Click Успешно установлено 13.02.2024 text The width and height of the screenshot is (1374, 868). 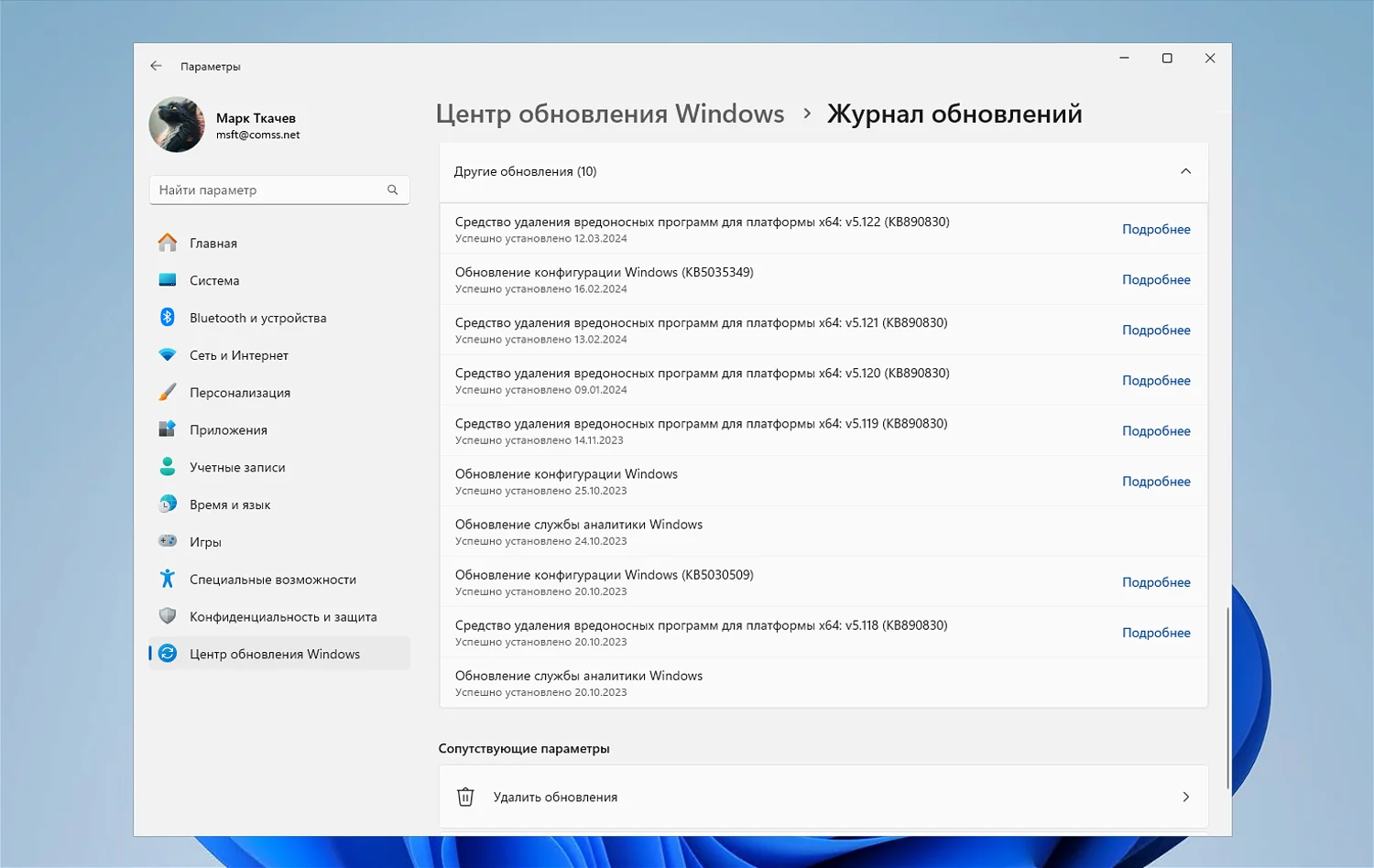click(x=541, y=339)
